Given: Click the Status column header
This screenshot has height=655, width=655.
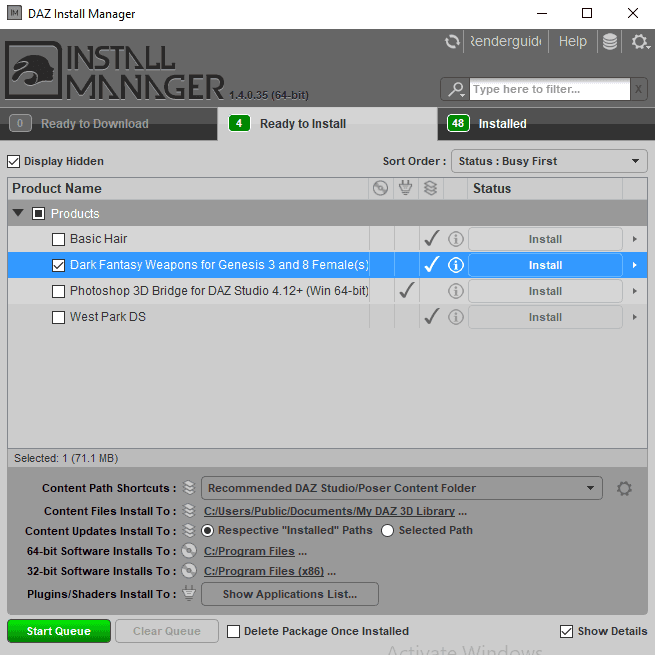Looking at the screenshot, I should pyautogui.click(x=545, y=188).
